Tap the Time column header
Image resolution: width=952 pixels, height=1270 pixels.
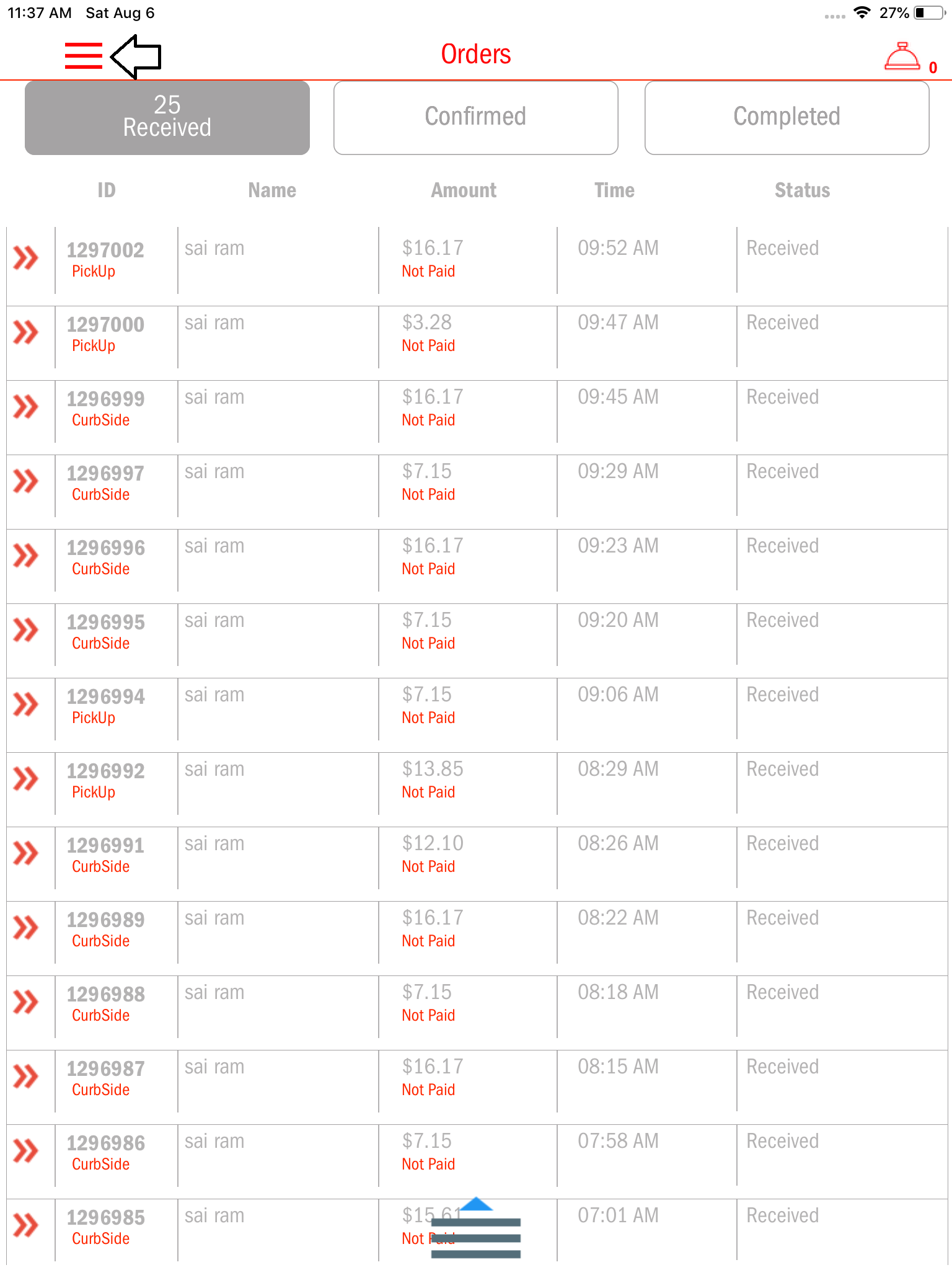pyautogui.click(x=614, y=190)
